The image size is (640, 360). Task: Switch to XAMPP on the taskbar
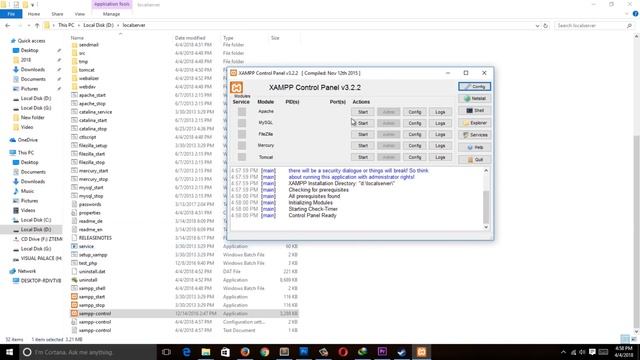pos(422,352)
